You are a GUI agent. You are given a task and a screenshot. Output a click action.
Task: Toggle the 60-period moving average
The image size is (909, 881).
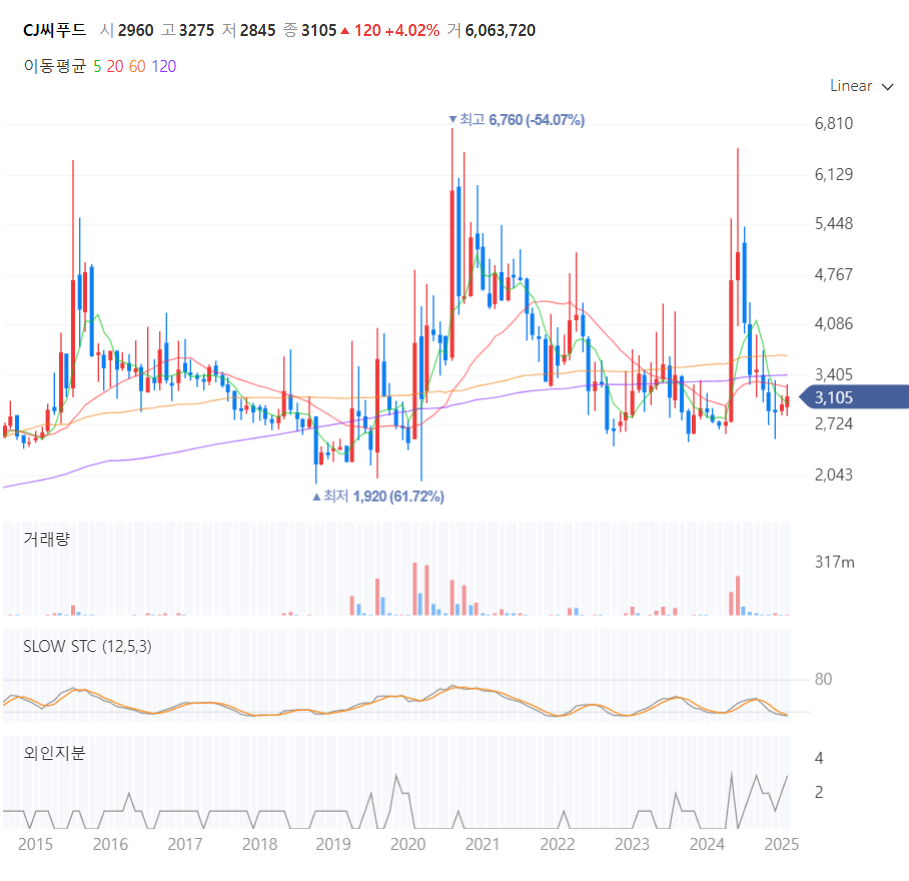tap(137, 67)
